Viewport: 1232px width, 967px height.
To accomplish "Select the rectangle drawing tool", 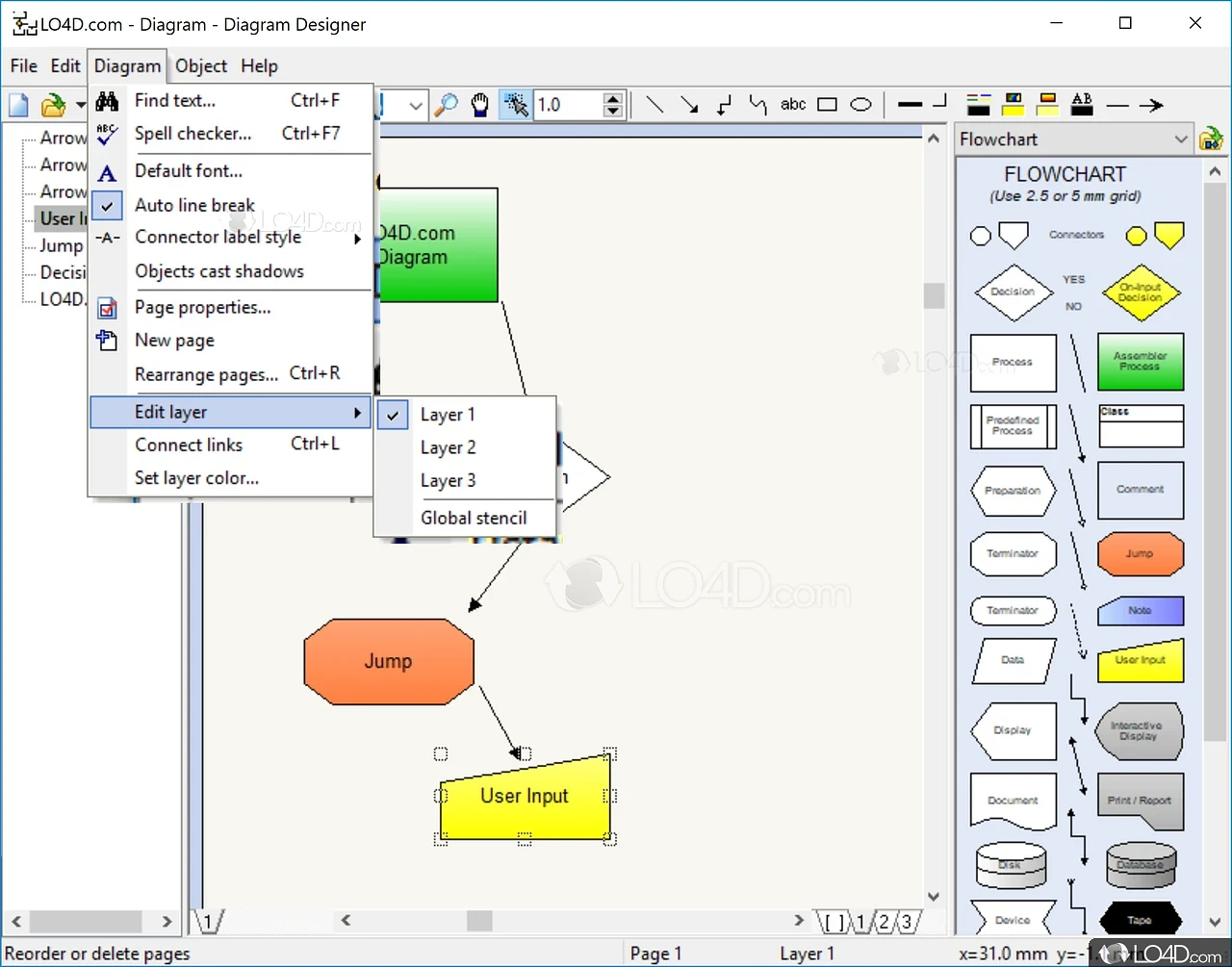I will [x=828, y=105].
